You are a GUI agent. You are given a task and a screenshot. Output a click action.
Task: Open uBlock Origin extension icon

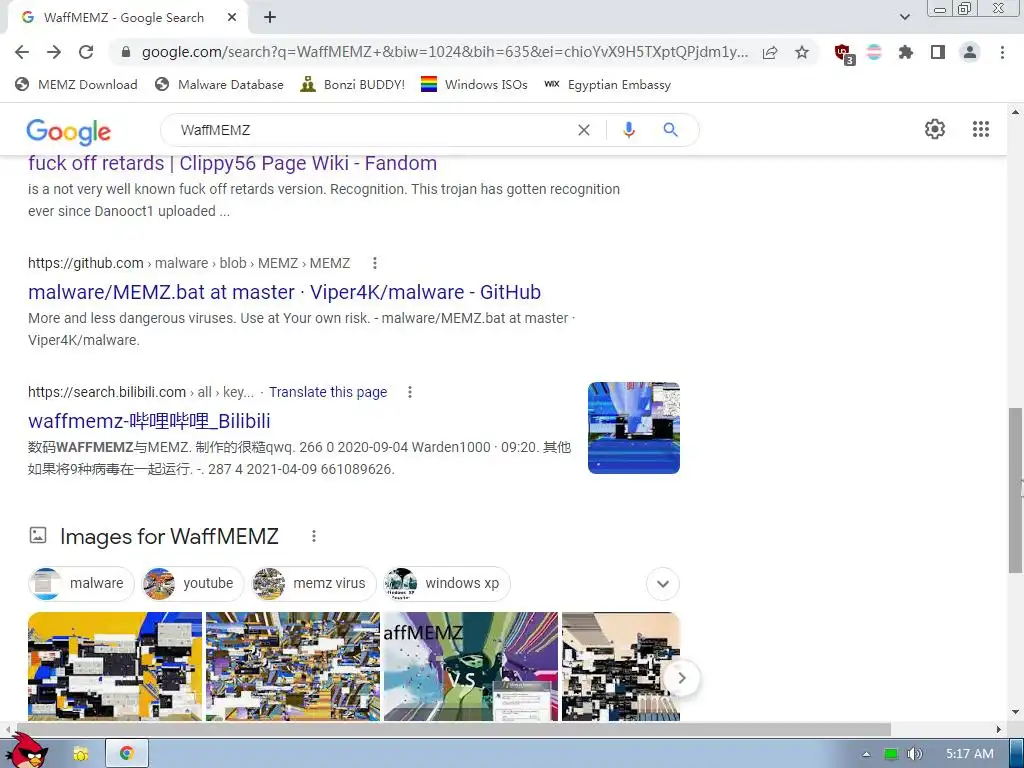[x=844, y=54]
